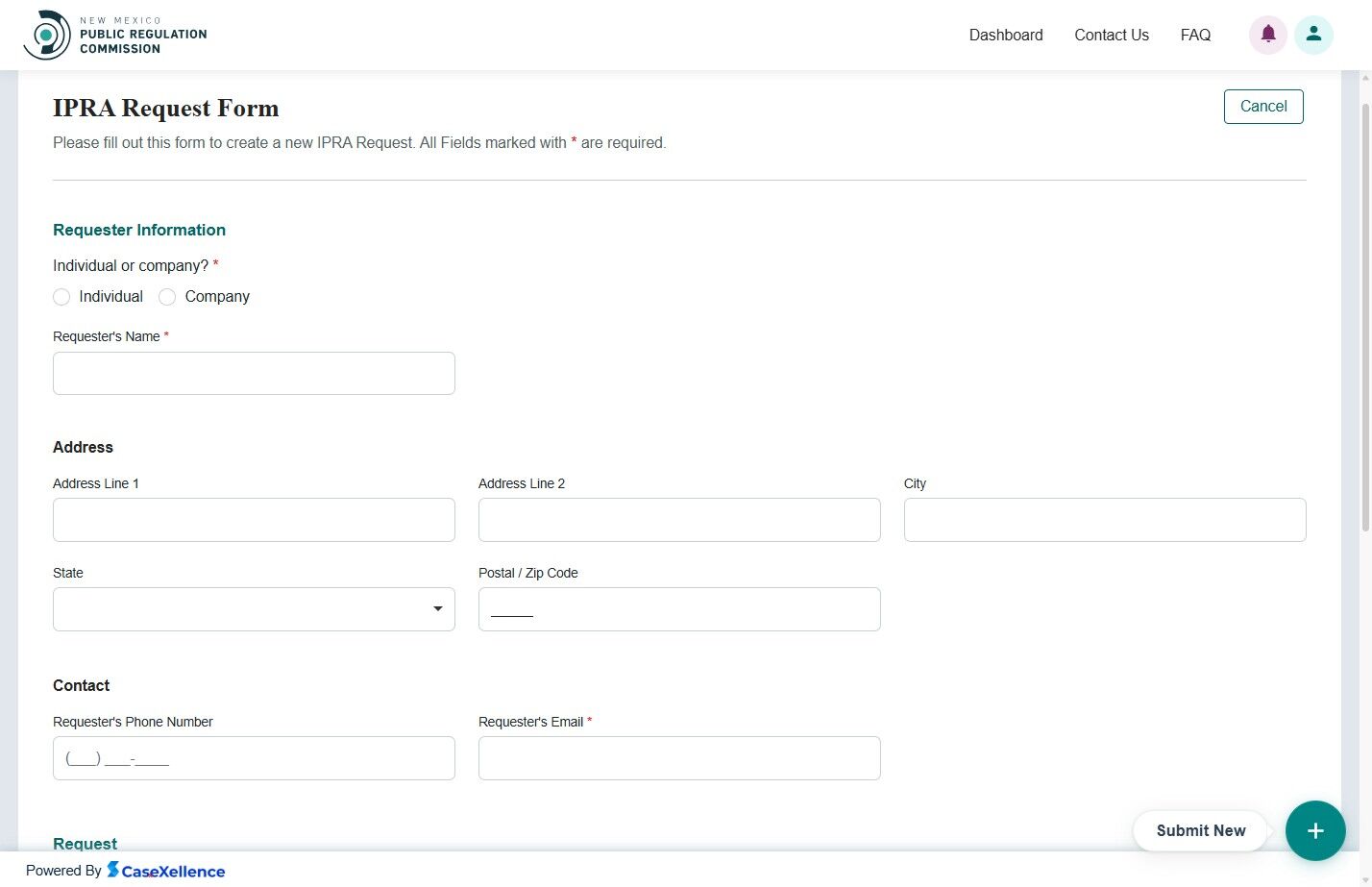The height and width of the screenshot is (887, 1372).
Task: Click the Submit New button
Action: click(x=1200, y=830)
